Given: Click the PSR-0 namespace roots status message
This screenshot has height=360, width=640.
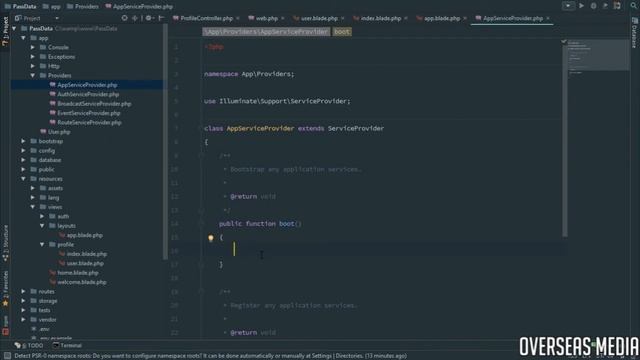Looking at the screenshot, I should point(211,356).
